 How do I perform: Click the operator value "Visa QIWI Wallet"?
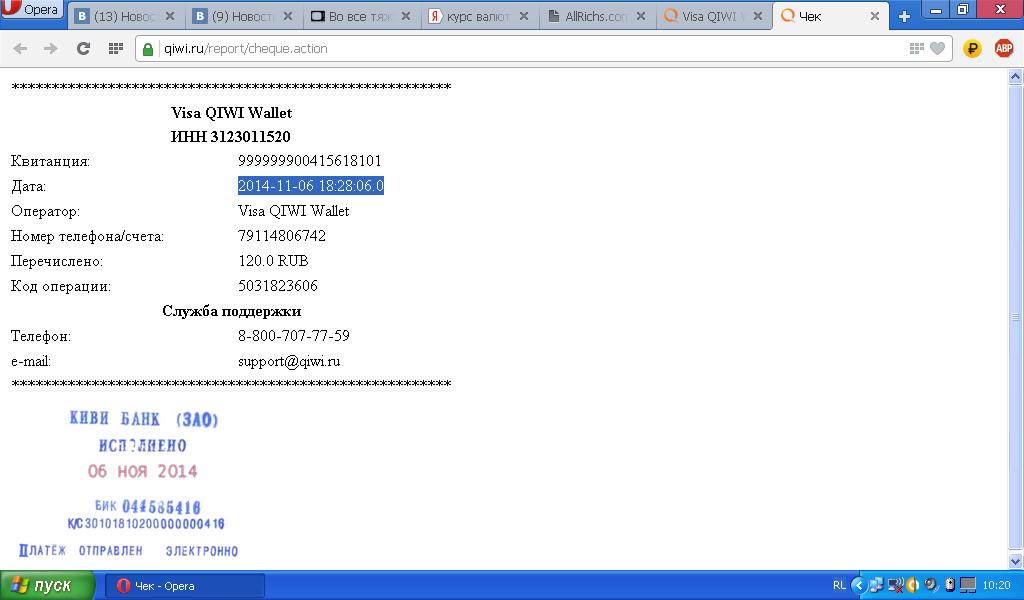pyautogui.click(x=293, y=211)
